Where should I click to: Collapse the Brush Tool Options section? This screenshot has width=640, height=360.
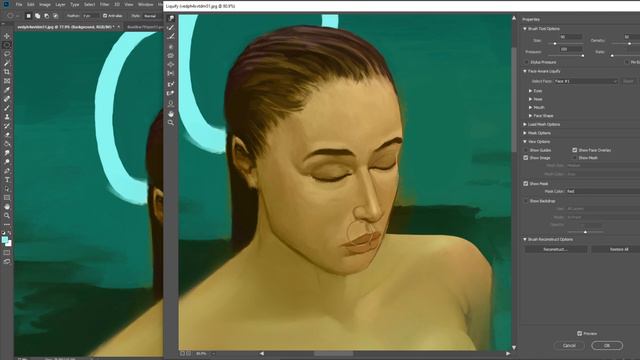pos(525,29)
